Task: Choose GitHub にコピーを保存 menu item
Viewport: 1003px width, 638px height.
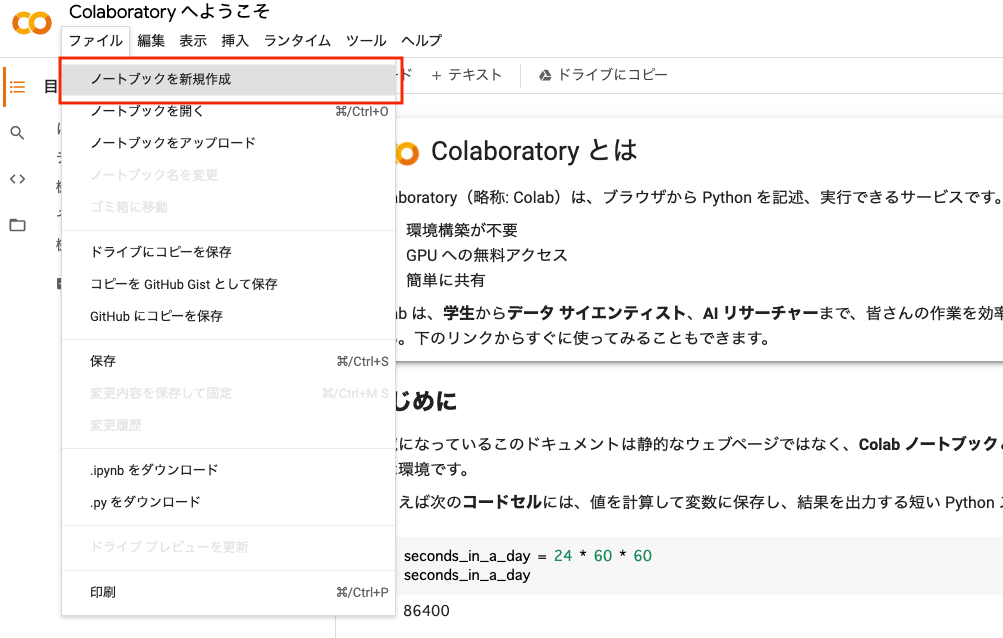Action: (x=228, y=316)
